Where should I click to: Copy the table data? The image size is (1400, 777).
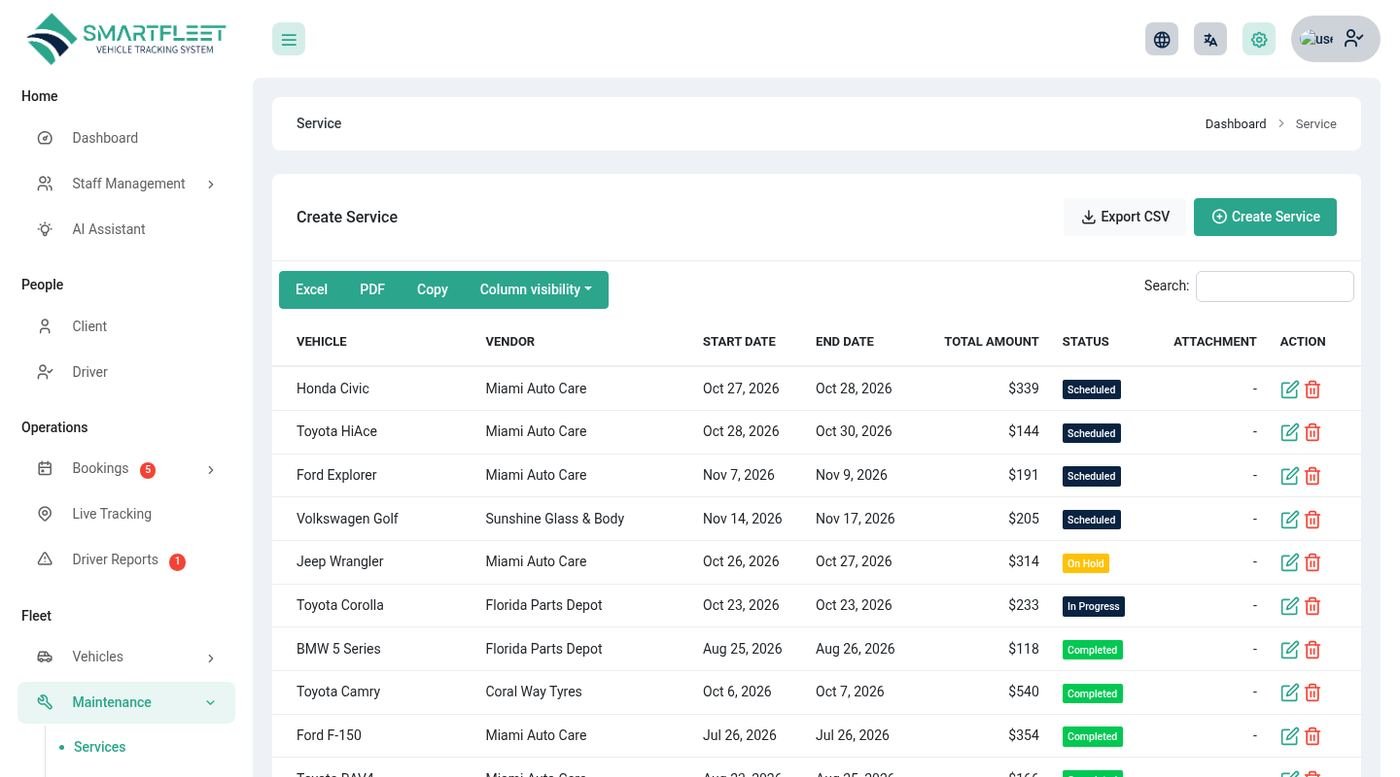432,290
